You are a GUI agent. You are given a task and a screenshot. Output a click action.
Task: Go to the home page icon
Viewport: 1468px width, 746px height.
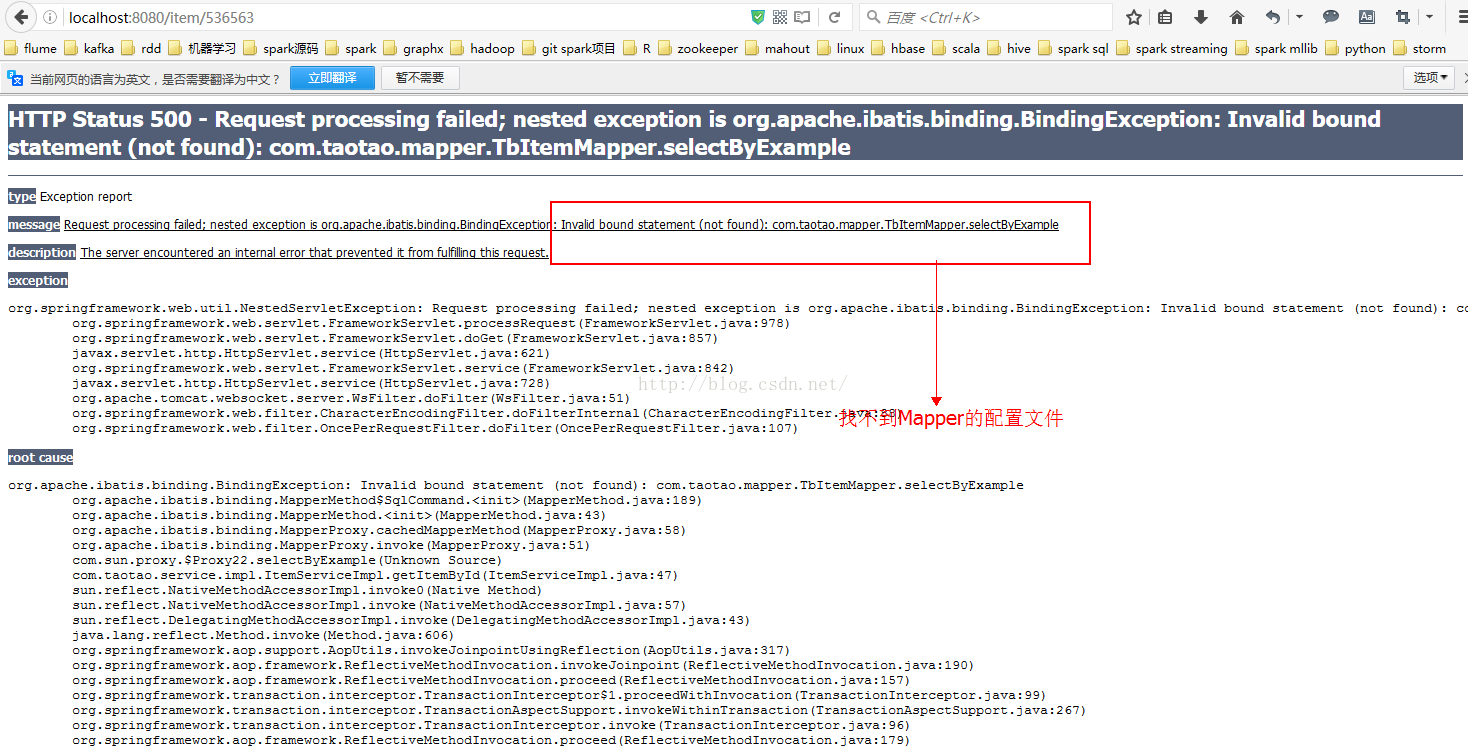pyautogui.click(x=1237, y=17)
